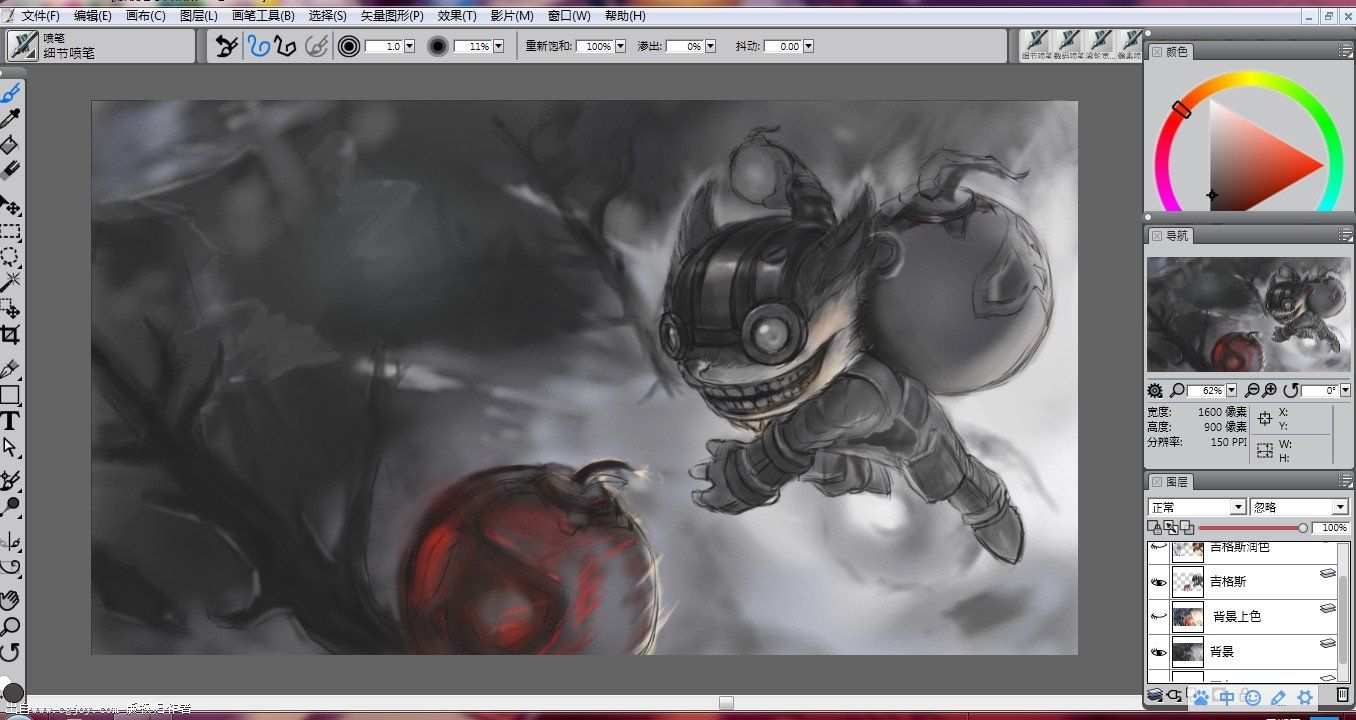Open the dynamic plugins icon at the bottom of the layers panel
This screenshot has height=720, width=1356.
(x=1173, y=694)
